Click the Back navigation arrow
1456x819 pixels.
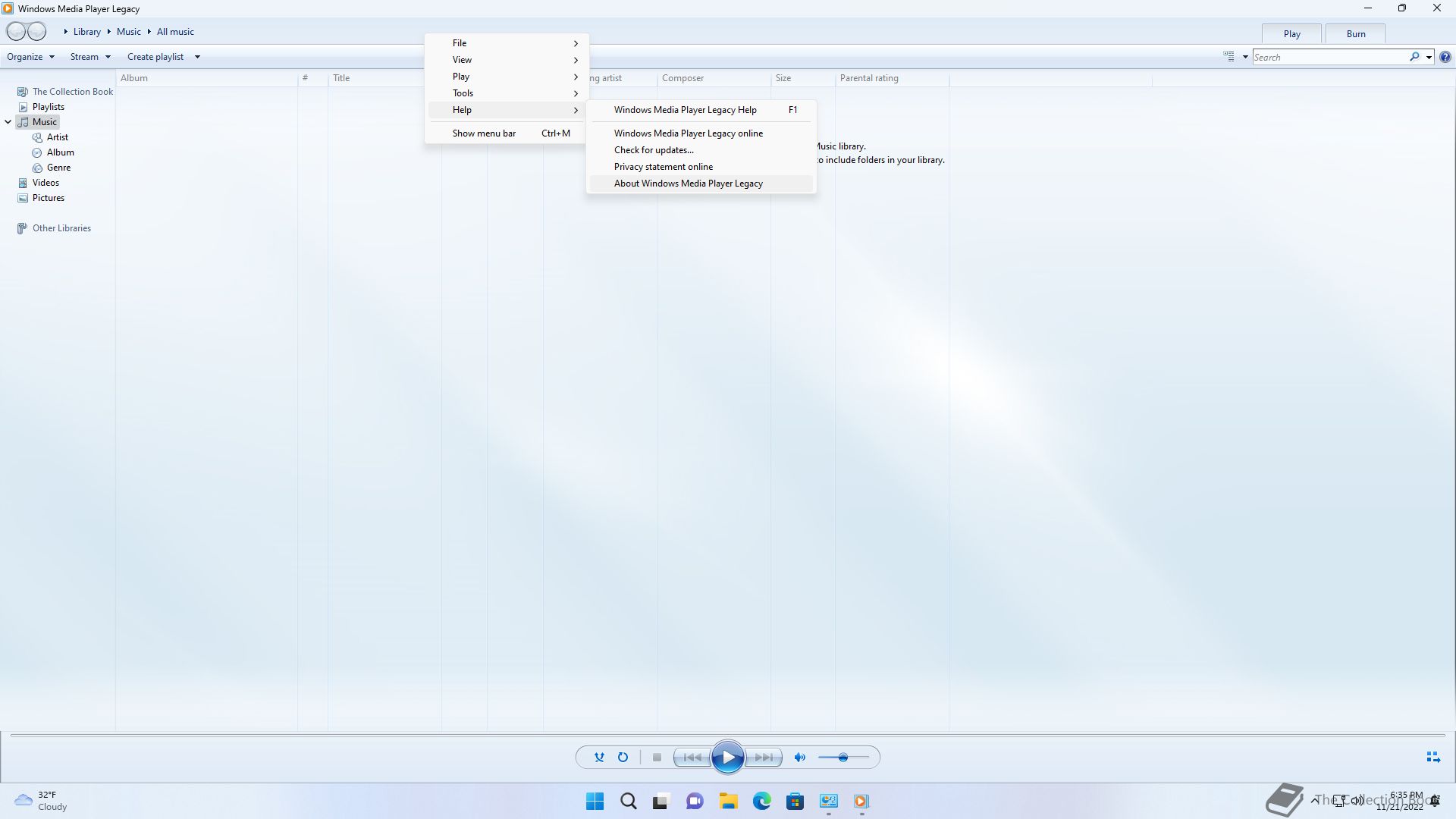(x=16, y=31)
